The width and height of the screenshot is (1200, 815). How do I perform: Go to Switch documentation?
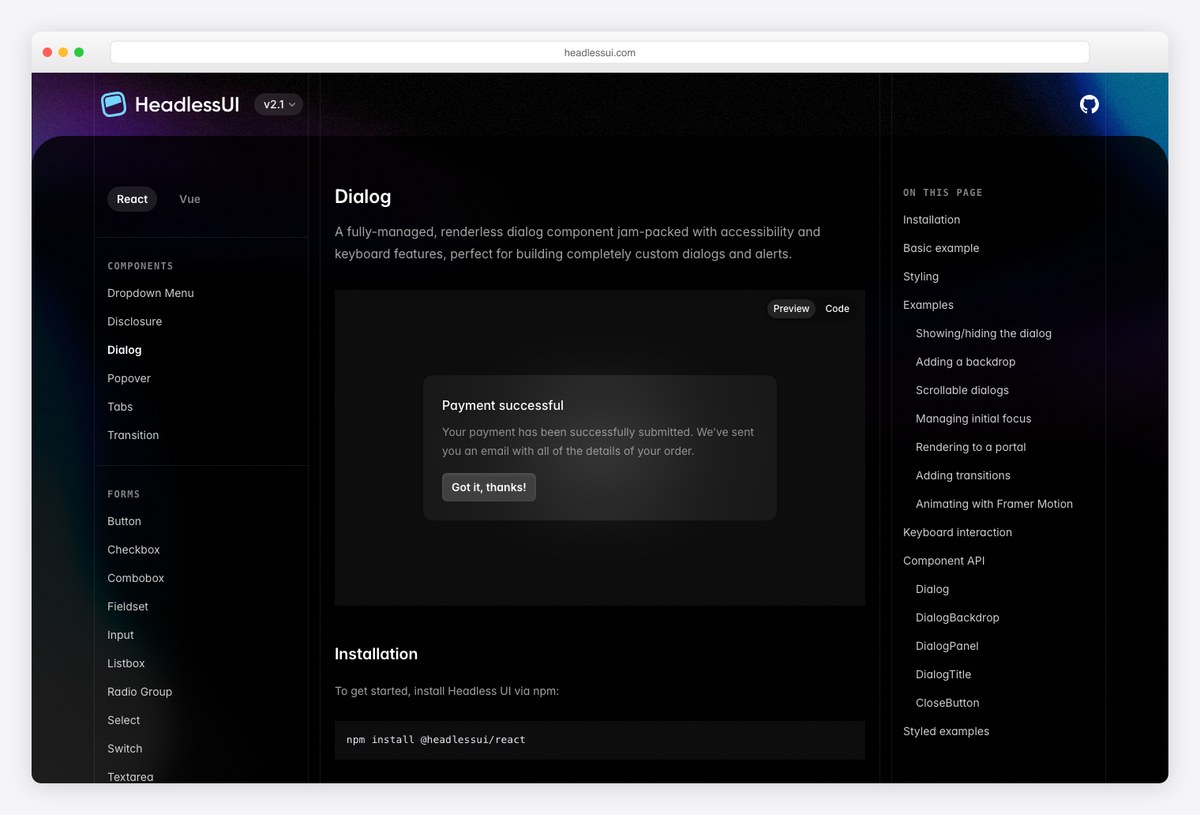coord(125,749)
